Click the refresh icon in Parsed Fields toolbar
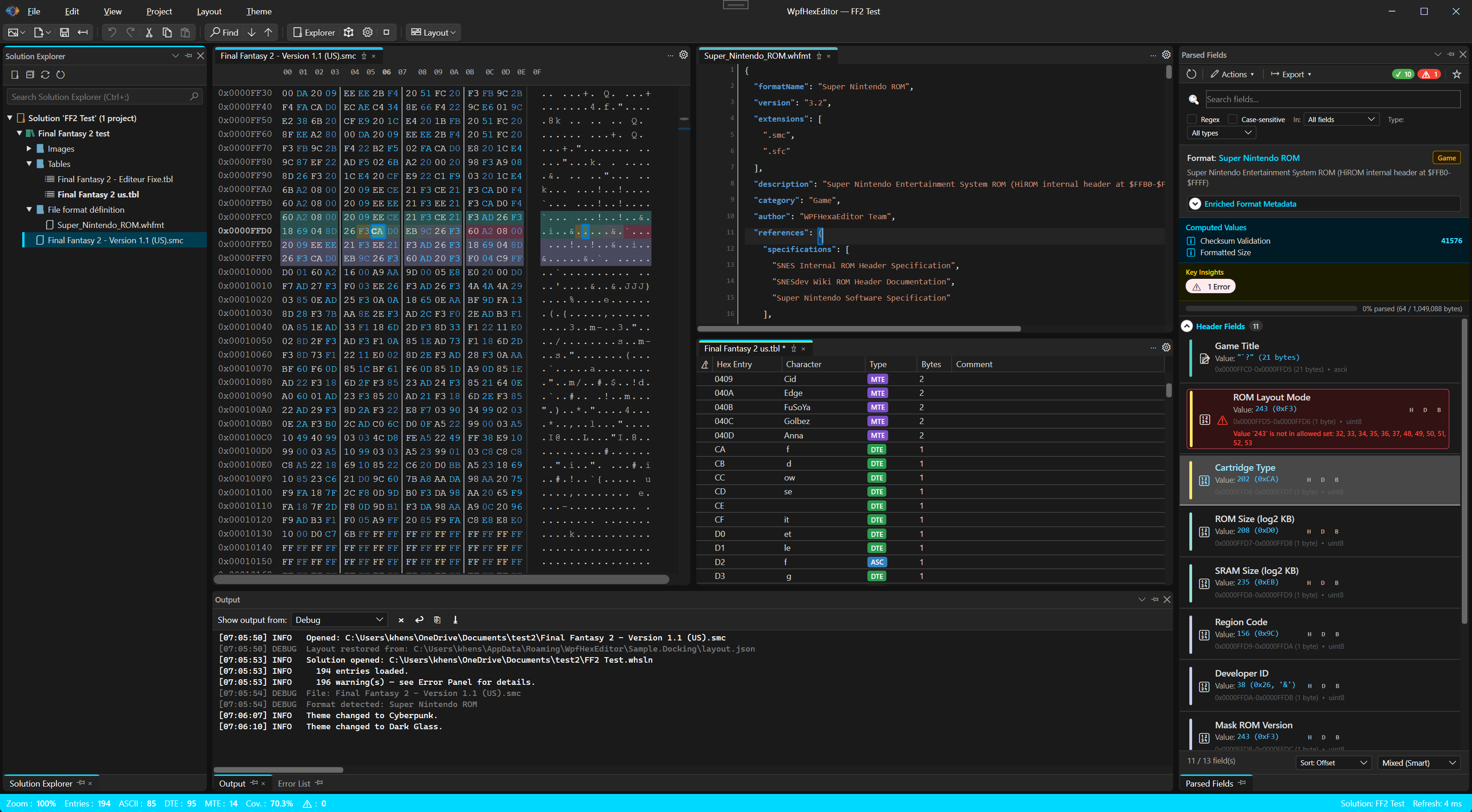This screenshot has height=812, width=1472. [x=1191, y=74]
